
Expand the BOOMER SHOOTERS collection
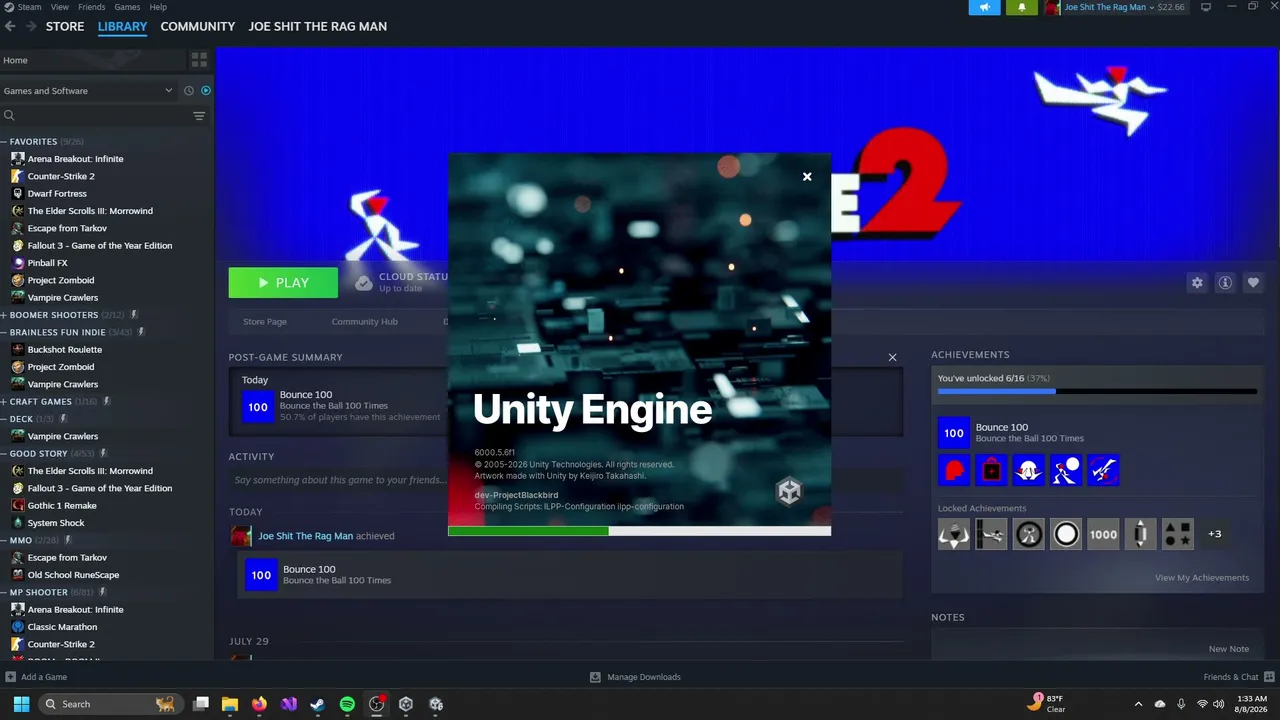pyautogui.click(x=4, y=315)
